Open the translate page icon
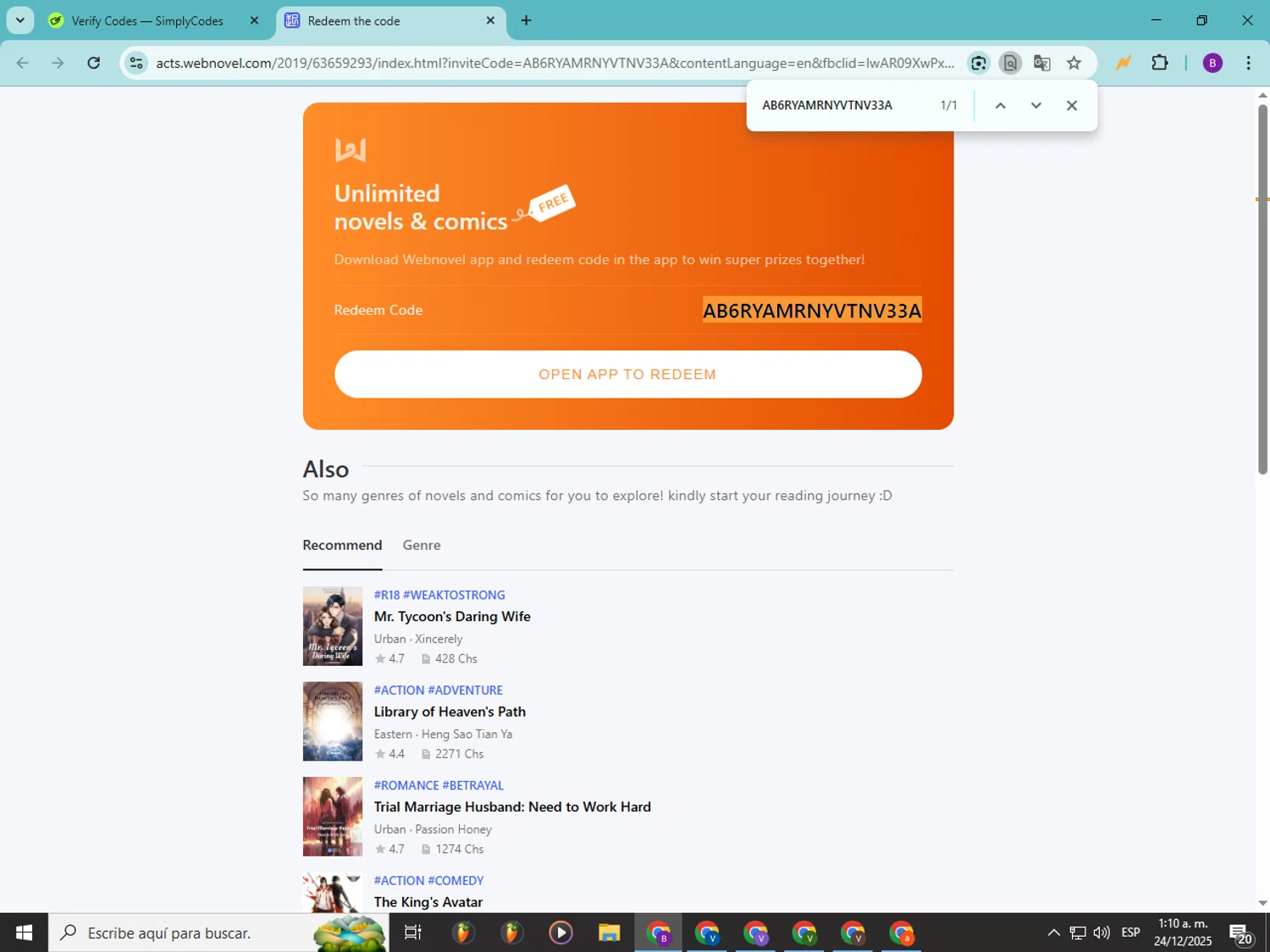Viewport: 1270px width, 952px height. point(1042,63)
